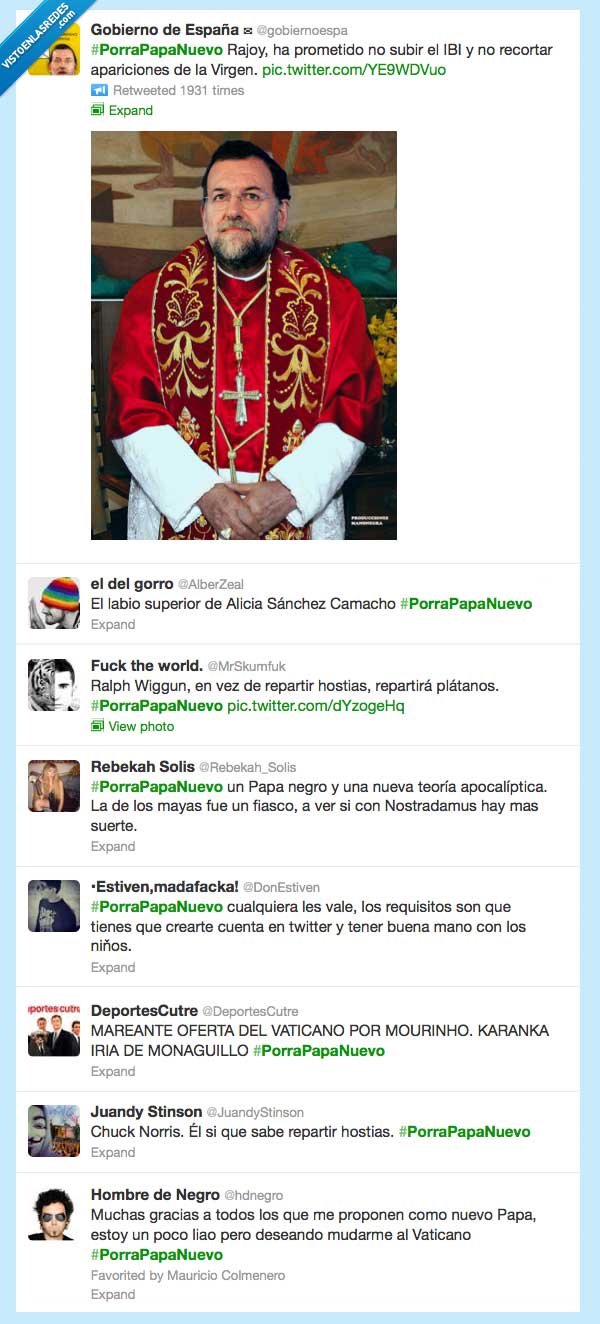Click the Hombre de Negro avatar
This screenshot has height=1324, width=600.
point(54,1213)
